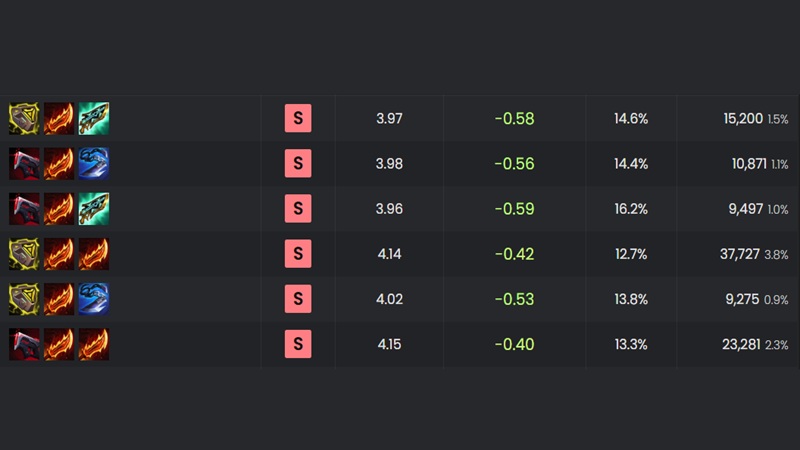The height and width of the screenshot is (450, 800).
Task: Click the S tier badge in the 15,200 row
Action: pyautogui.click(x=297, y=119)
